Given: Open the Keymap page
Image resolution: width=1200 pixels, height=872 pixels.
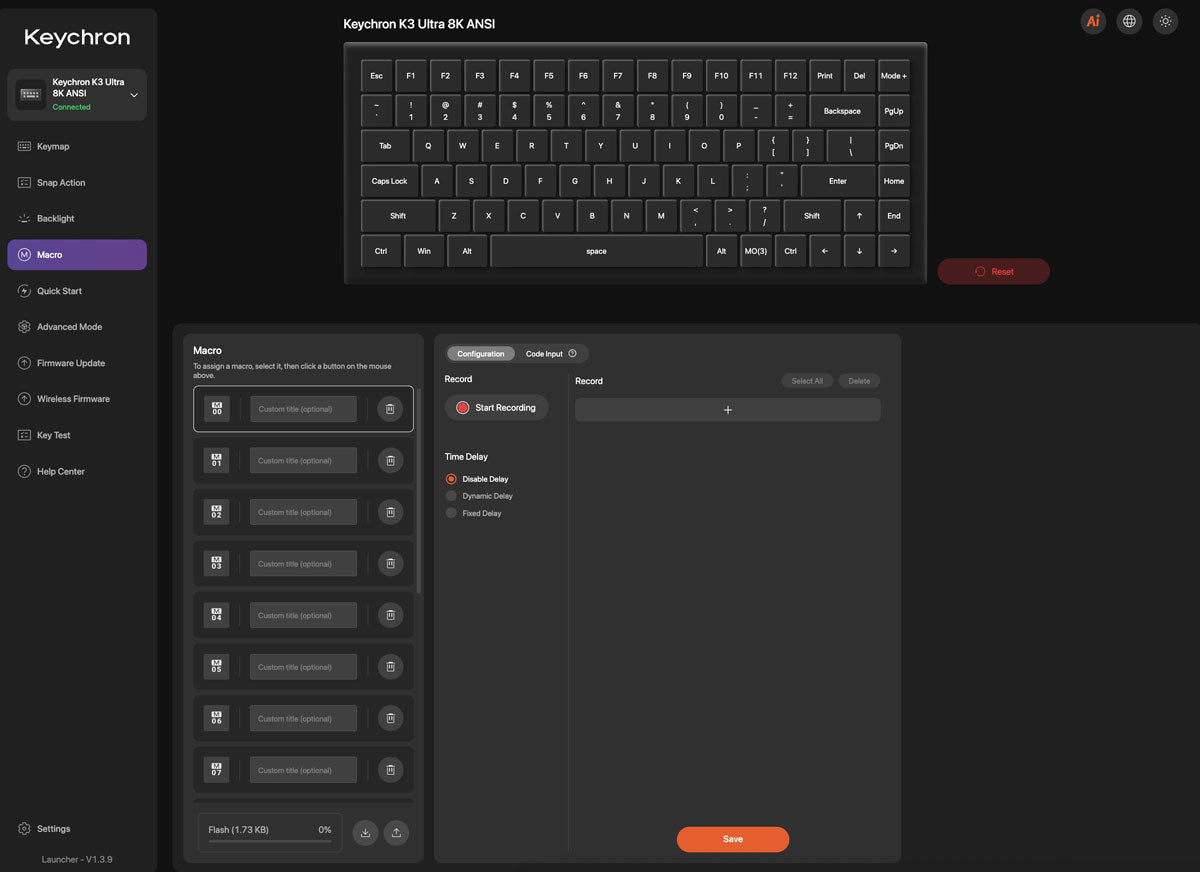Looking at the screenshot, I should click(x=77, y=146).
